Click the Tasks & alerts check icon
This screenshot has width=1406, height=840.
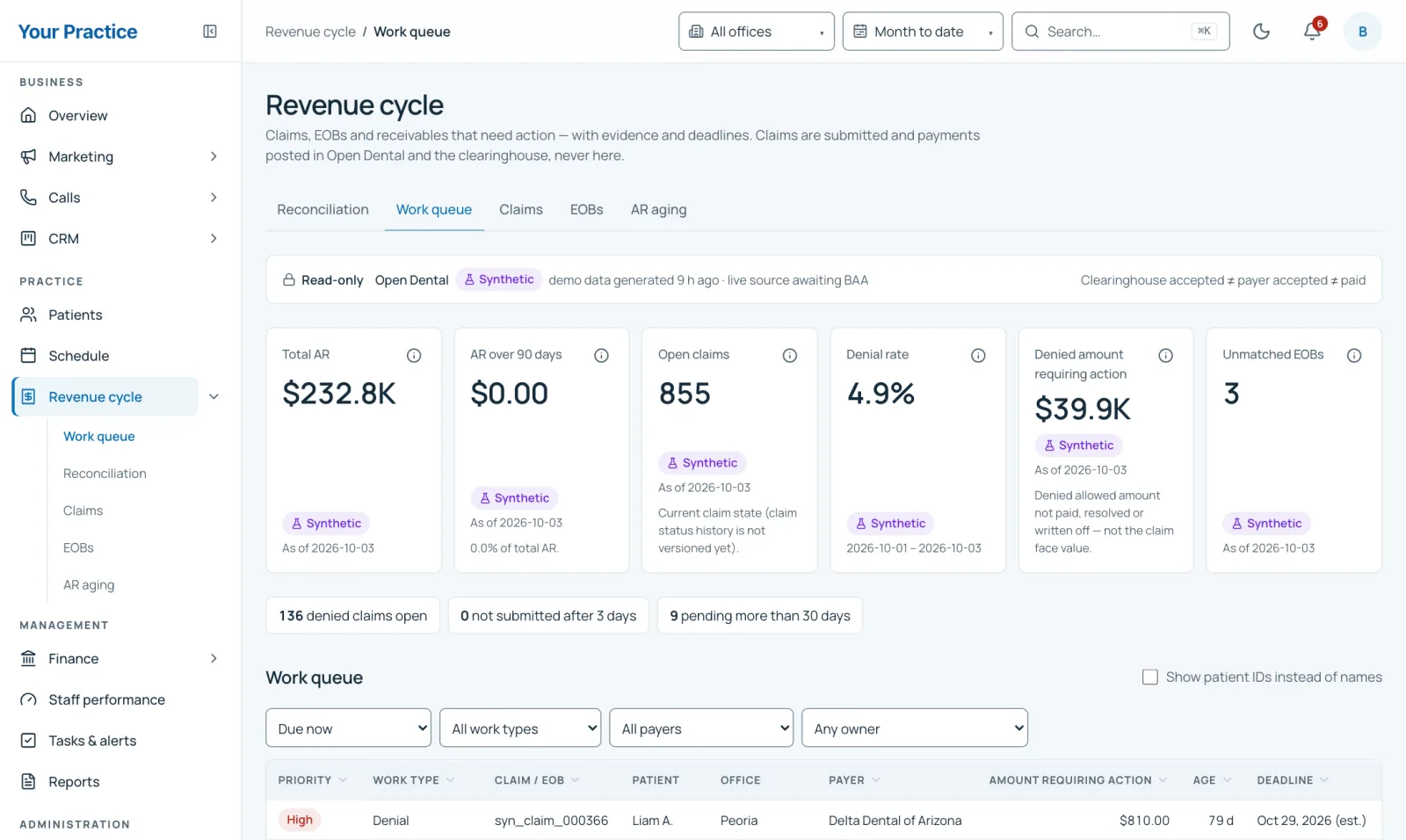pyautogui.click(x=29, y=741)
